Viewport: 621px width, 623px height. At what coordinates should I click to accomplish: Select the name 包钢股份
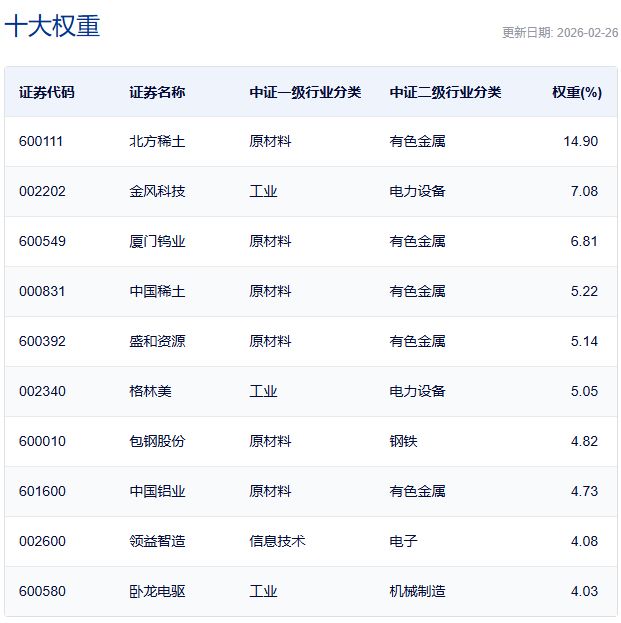pos(157,441)
